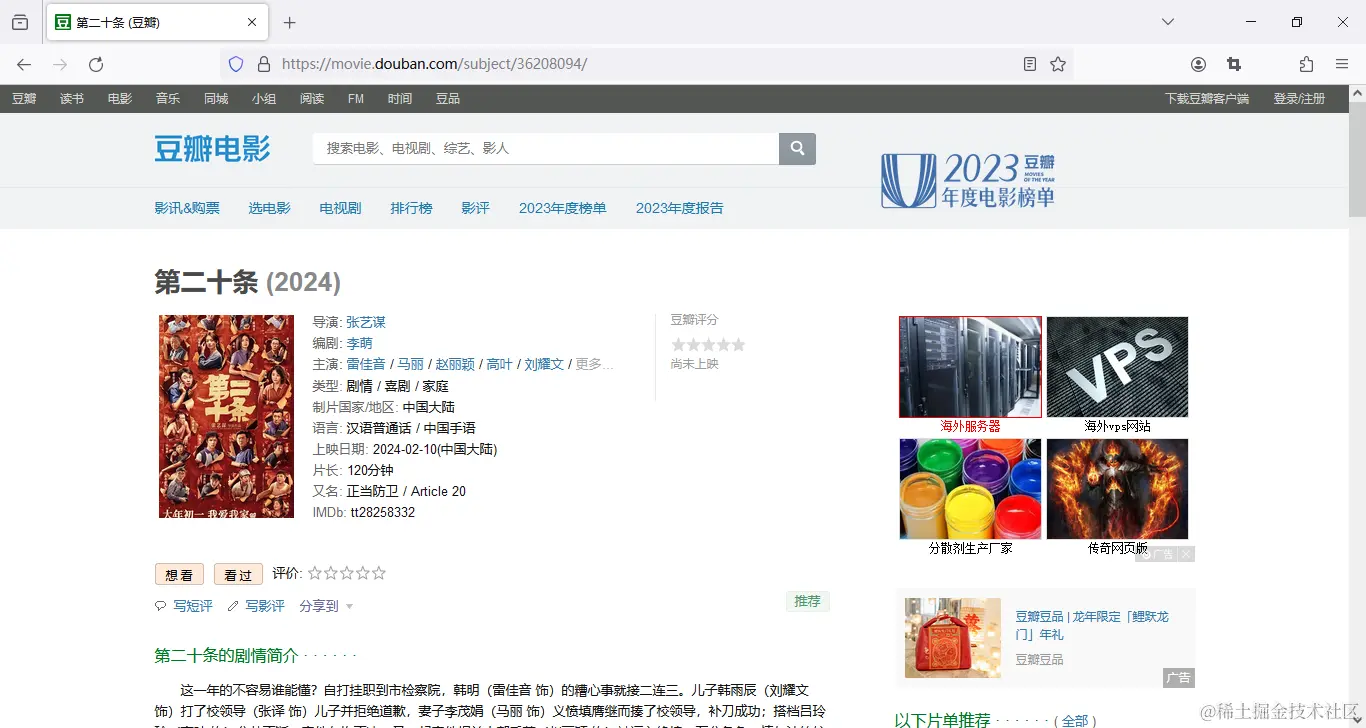Close the 第二十条 (豆瓣) tab
Viewport: 1366px width, 728px height.
[252, 22]
